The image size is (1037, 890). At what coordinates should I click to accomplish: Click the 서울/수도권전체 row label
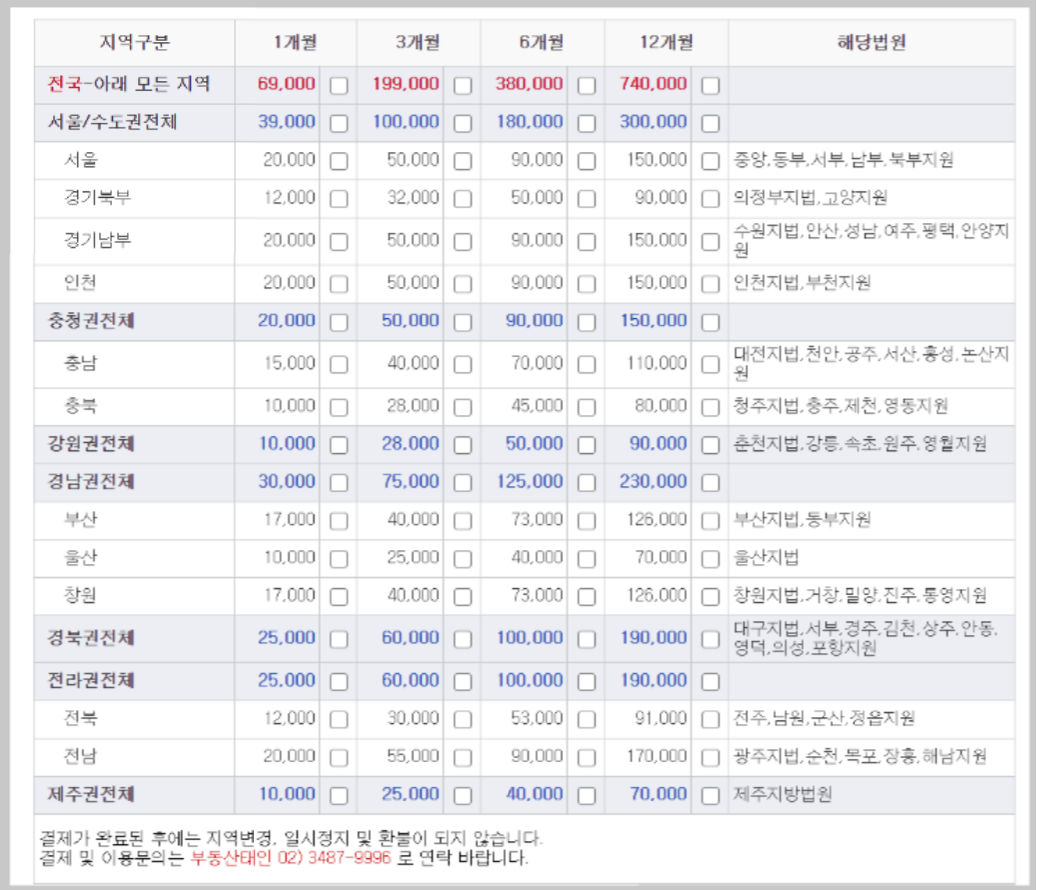(x=112, y=122)
